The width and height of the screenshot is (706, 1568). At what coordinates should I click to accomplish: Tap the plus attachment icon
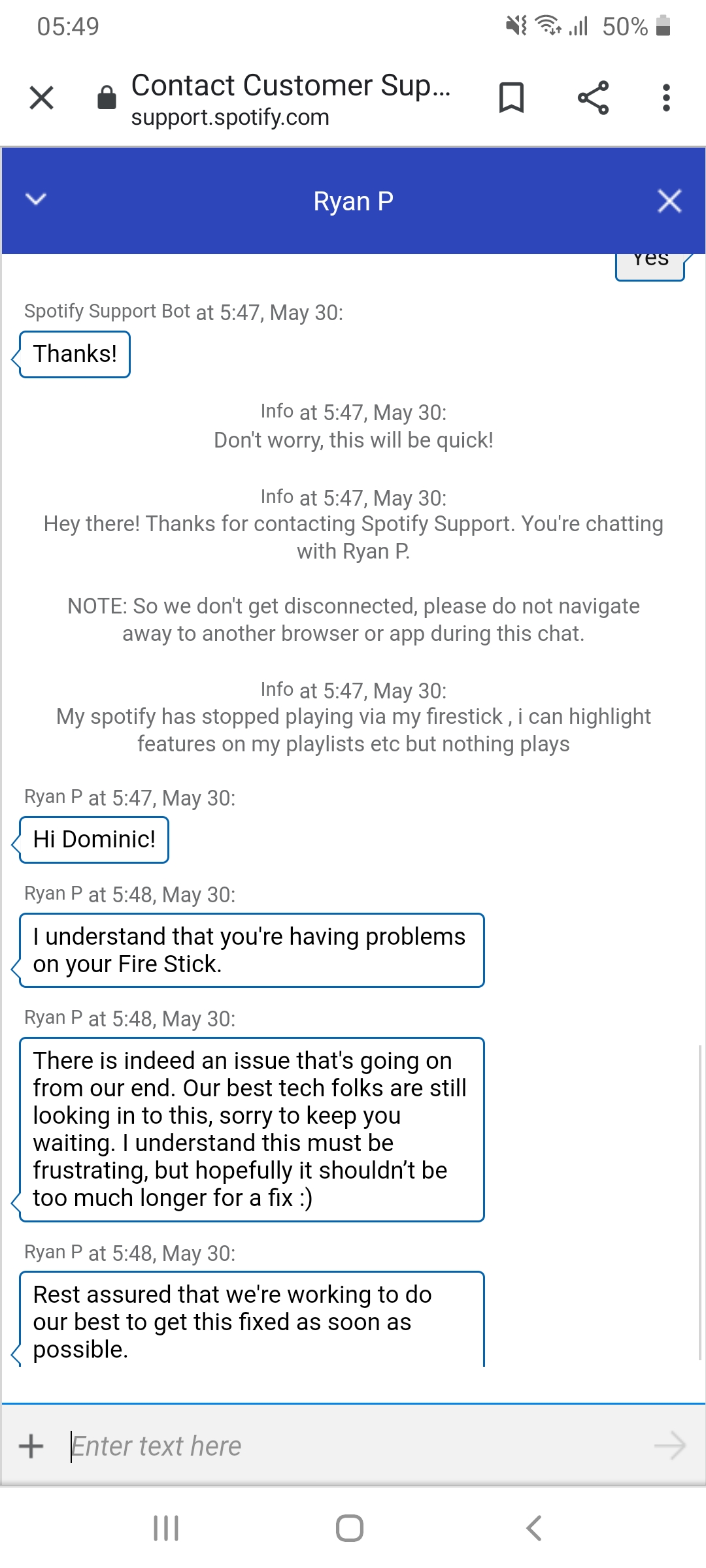(x=31, y=1446)
